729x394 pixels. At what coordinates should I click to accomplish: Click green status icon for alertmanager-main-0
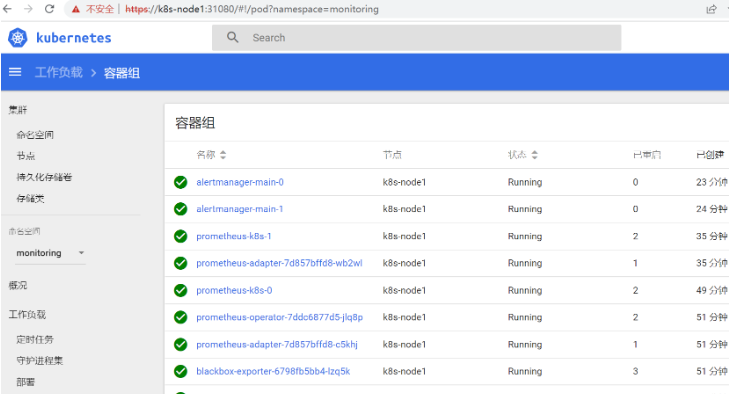pos(180,182)
